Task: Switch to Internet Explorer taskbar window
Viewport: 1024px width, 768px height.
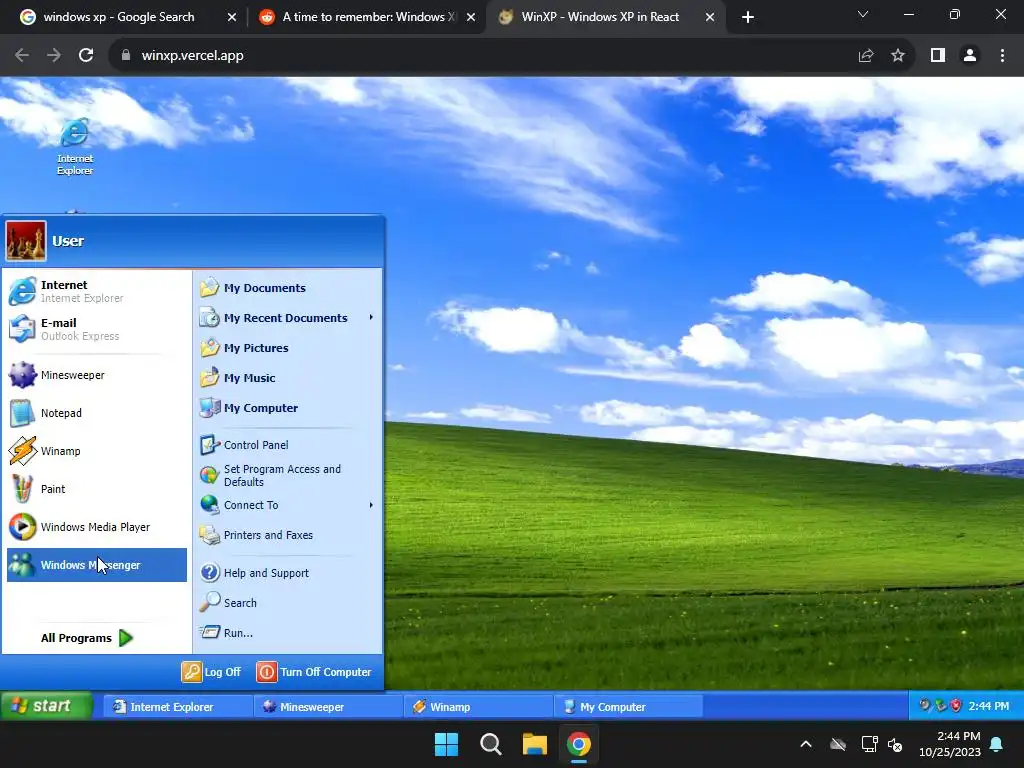Action: 178,707
